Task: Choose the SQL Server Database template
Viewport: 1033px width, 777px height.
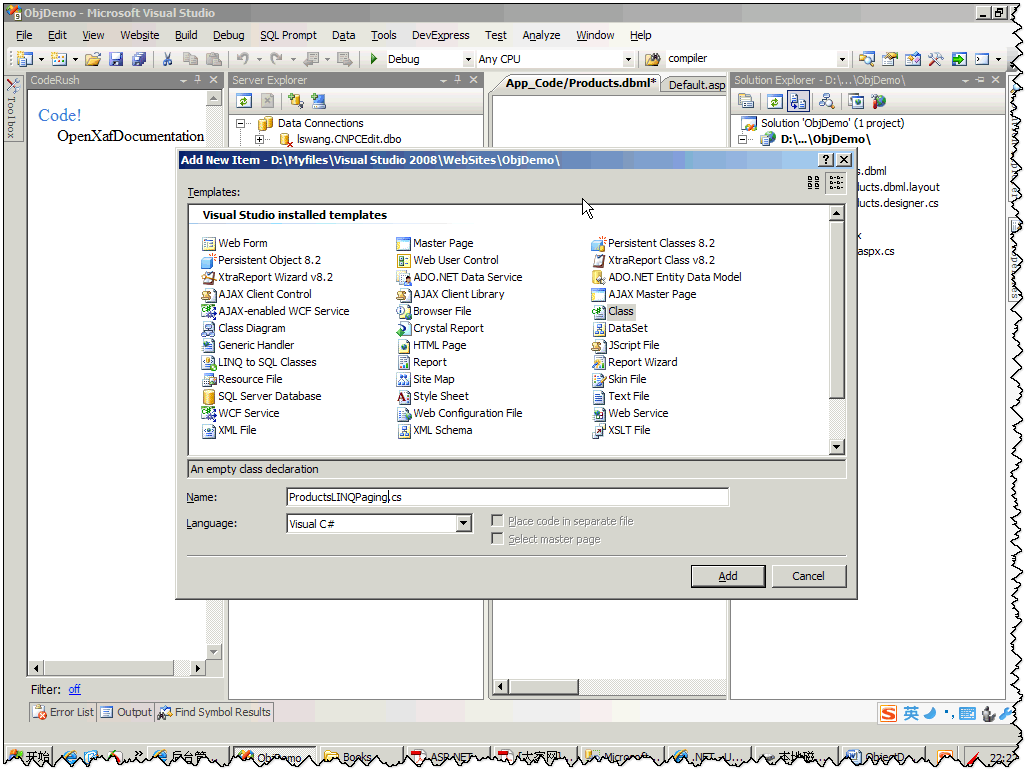Action: tap(262, 396)
